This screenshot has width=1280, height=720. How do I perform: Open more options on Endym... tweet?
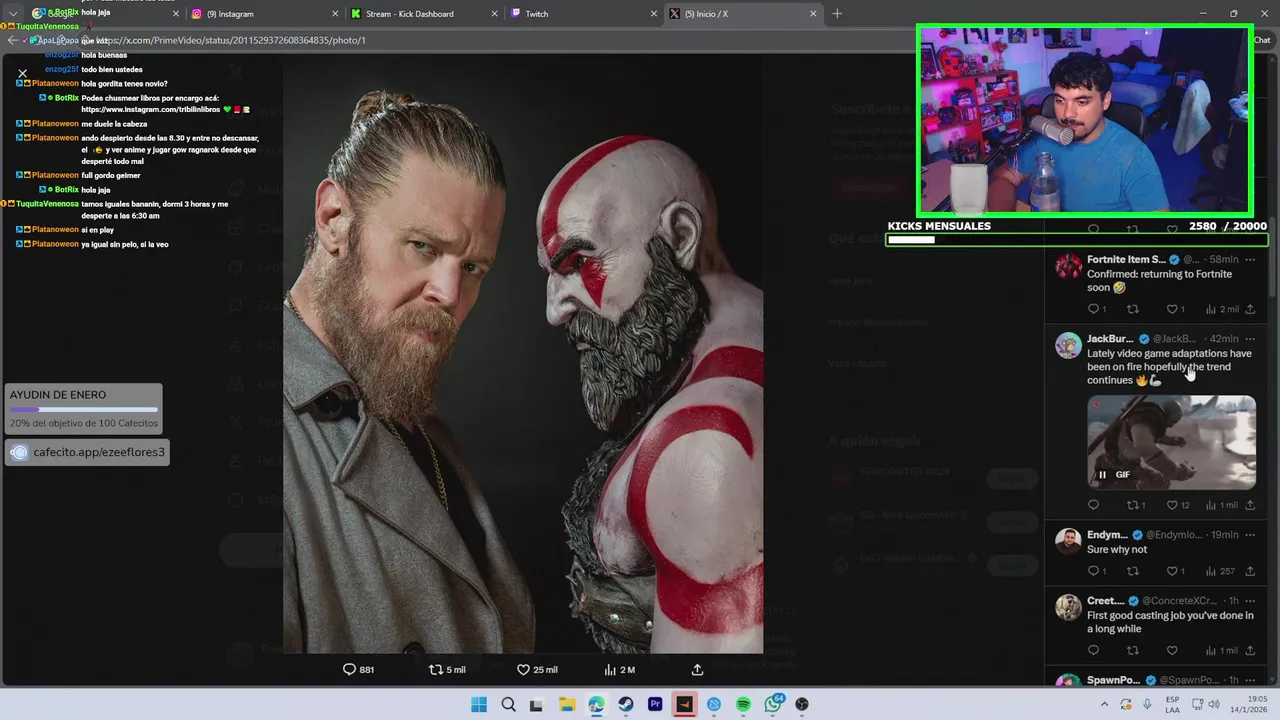coord(1250,535)
